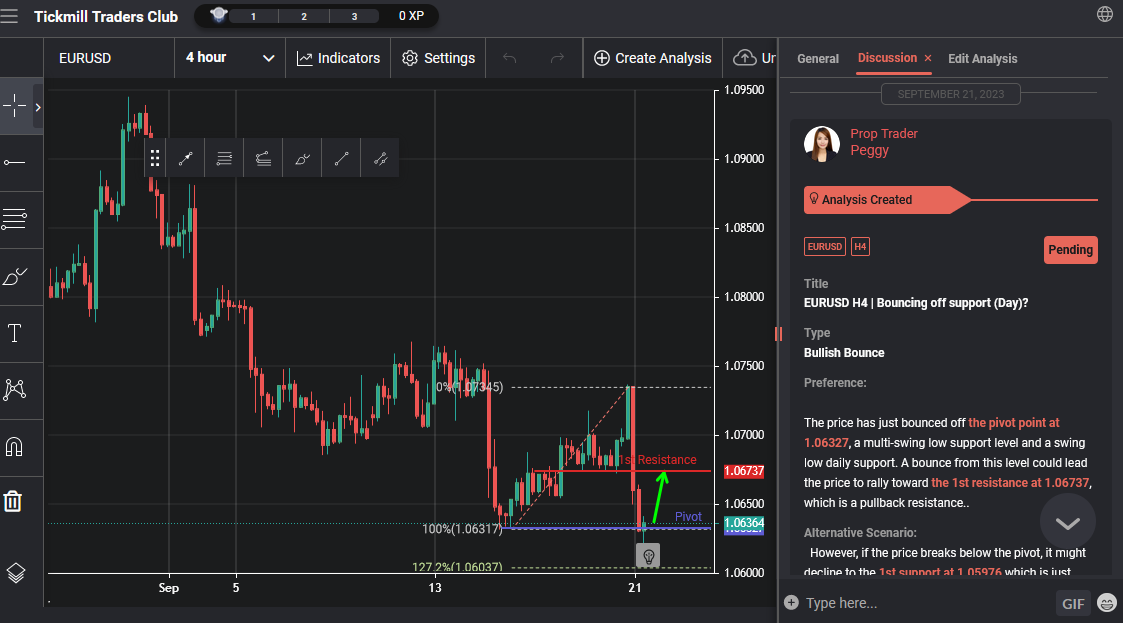Viewport: 1123px width, 623px height.
Task: Select the Text annotation tool
Action: pyautogui.click(x=14, y=333)
